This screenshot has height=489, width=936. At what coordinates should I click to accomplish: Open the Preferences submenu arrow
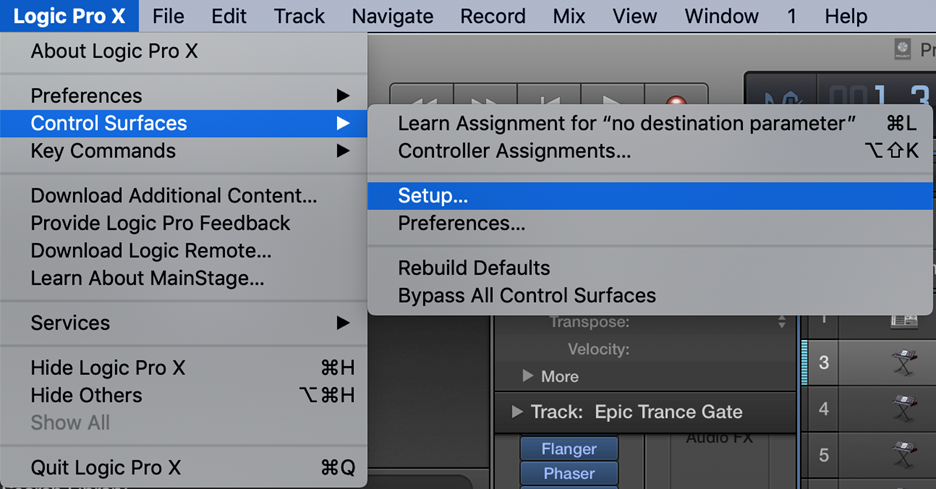(343, 96)
